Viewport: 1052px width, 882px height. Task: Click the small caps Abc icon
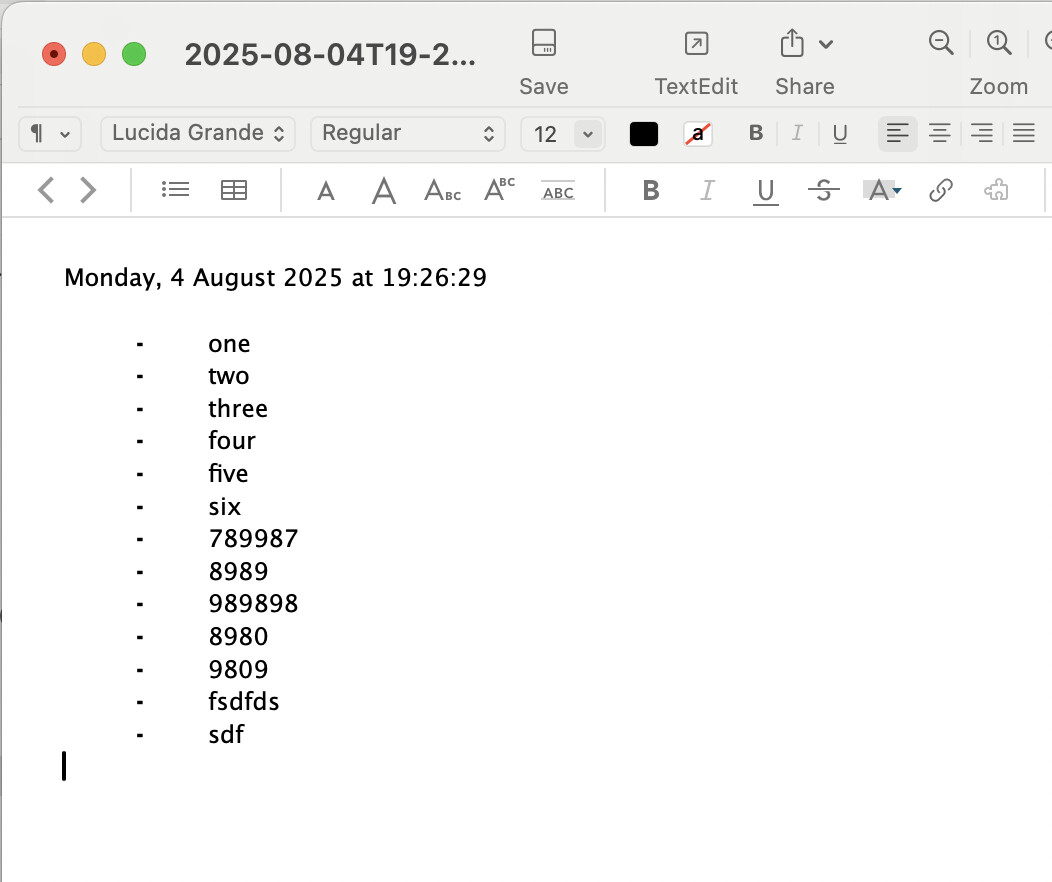[442, 190]
